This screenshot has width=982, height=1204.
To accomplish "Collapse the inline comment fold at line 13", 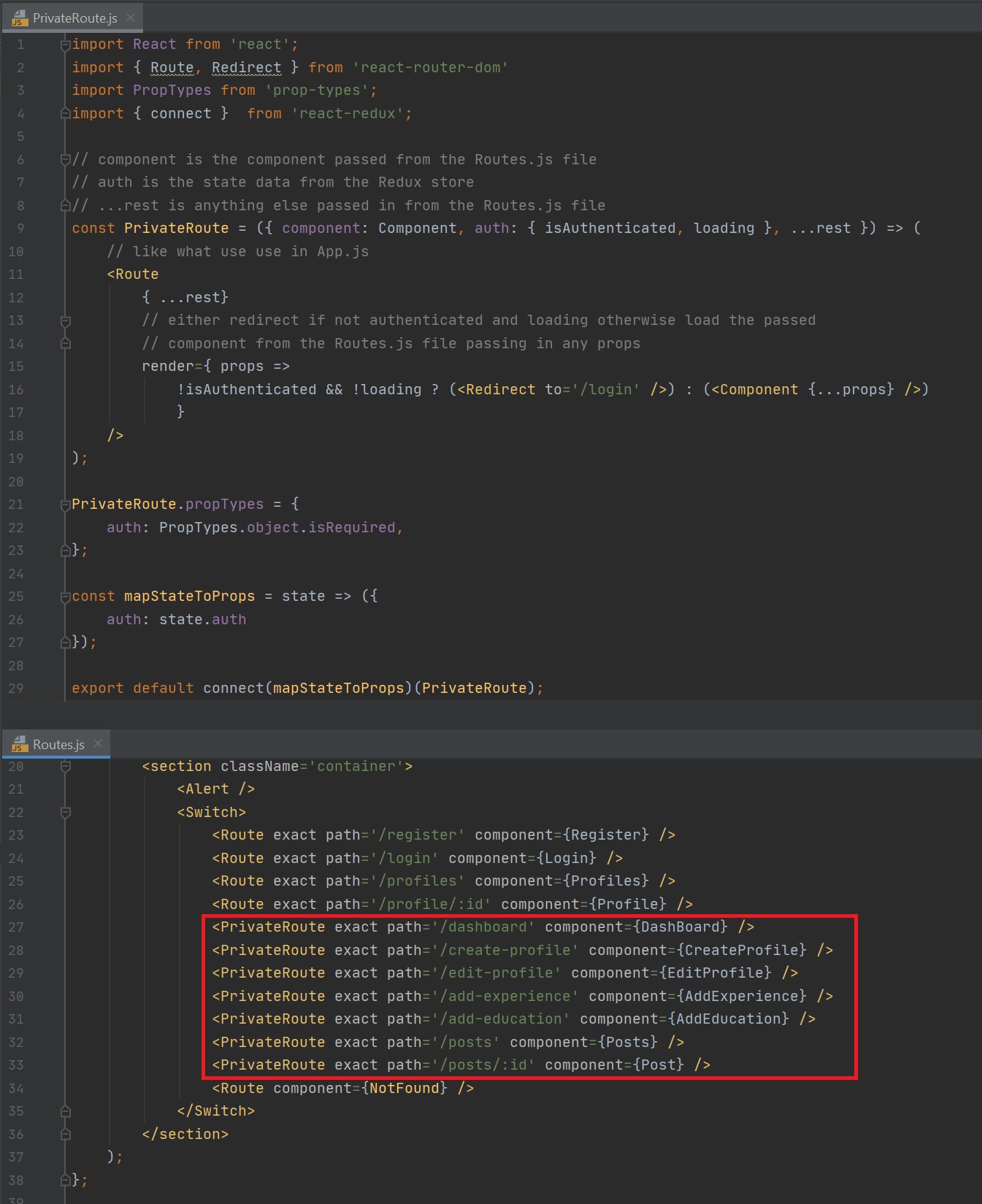I will click(x=66, y=321).
